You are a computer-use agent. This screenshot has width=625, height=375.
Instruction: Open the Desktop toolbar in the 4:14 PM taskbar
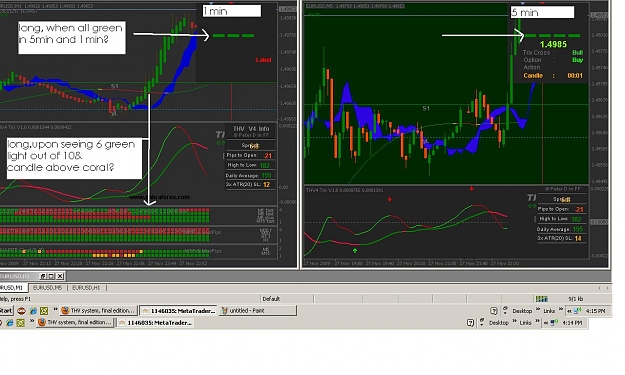click(499, 323)
